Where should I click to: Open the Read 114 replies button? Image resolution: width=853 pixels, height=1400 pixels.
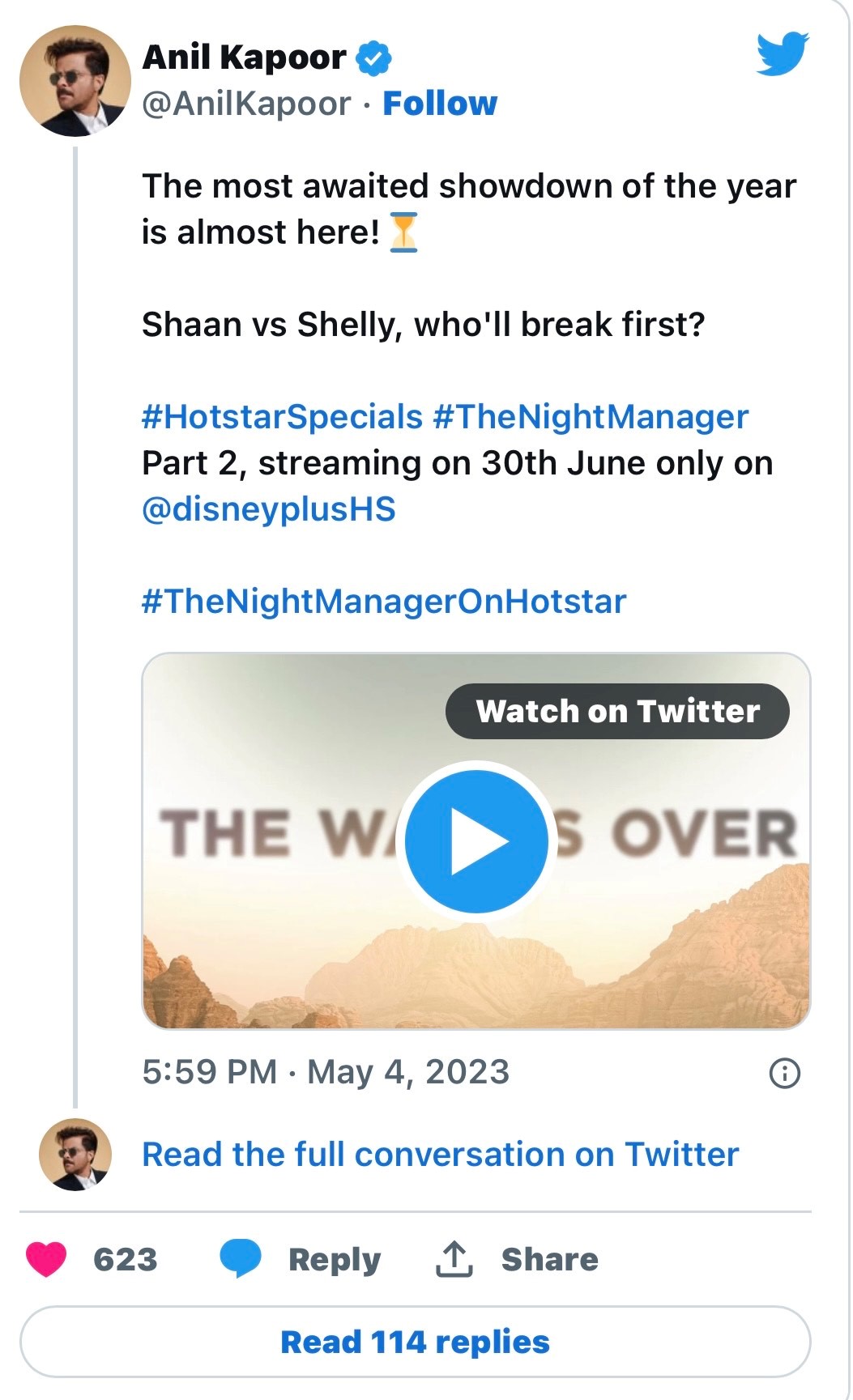coord(415,1342)
